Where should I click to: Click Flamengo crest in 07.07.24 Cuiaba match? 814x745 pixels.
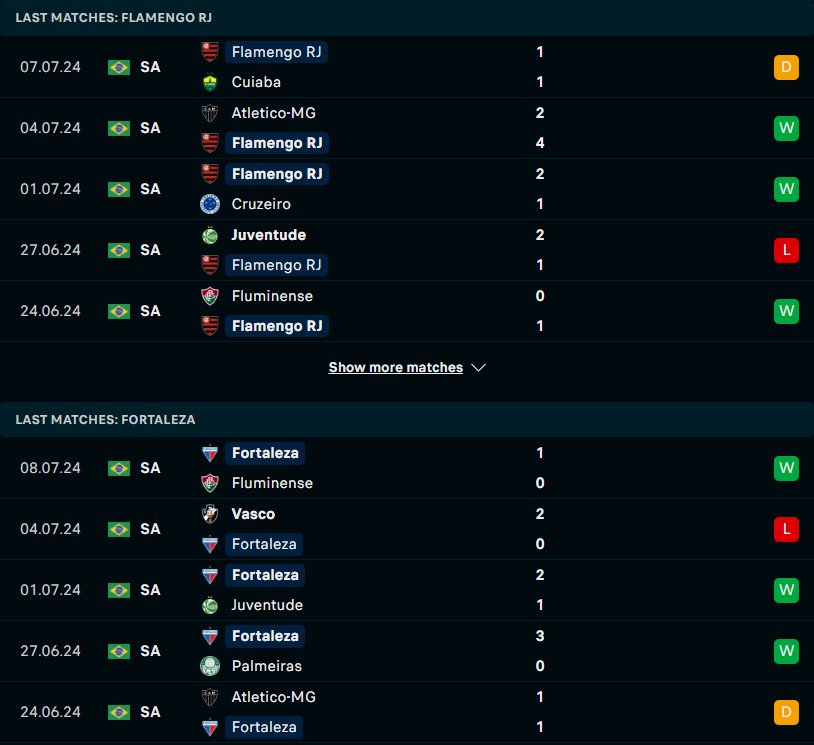click(x=210, y=52)
